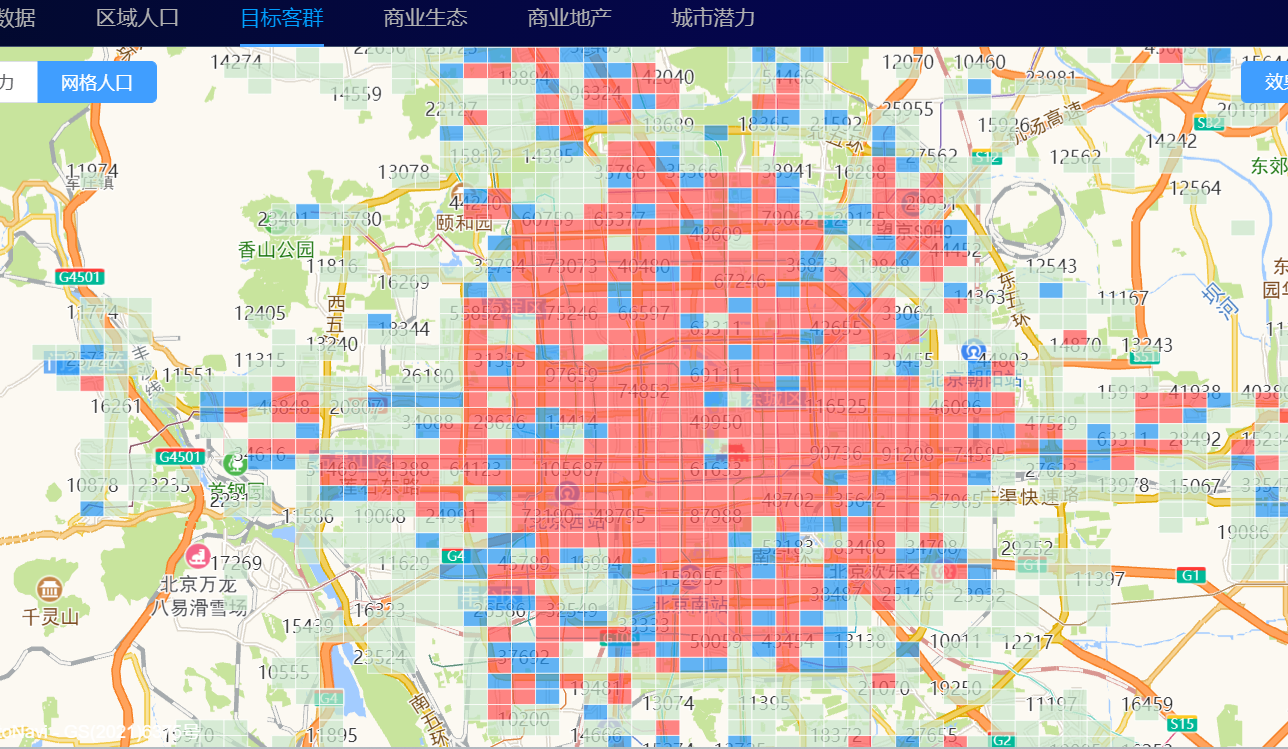Click the number 14242 on the map
Image resolution: width=1288 pixels, height=749 pixels.
tap(1171, 141)
